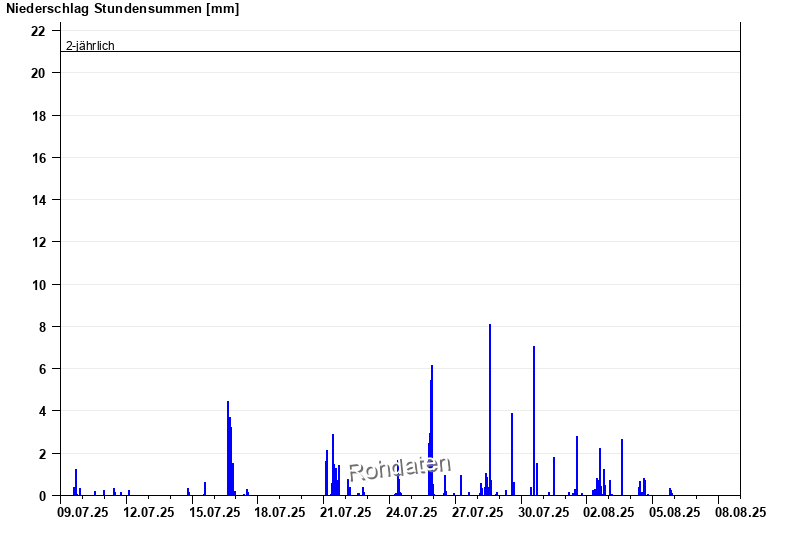
Task: Click the x-axis date label 18.07.25
Action: pyautogui.click(x=280, y=512)
